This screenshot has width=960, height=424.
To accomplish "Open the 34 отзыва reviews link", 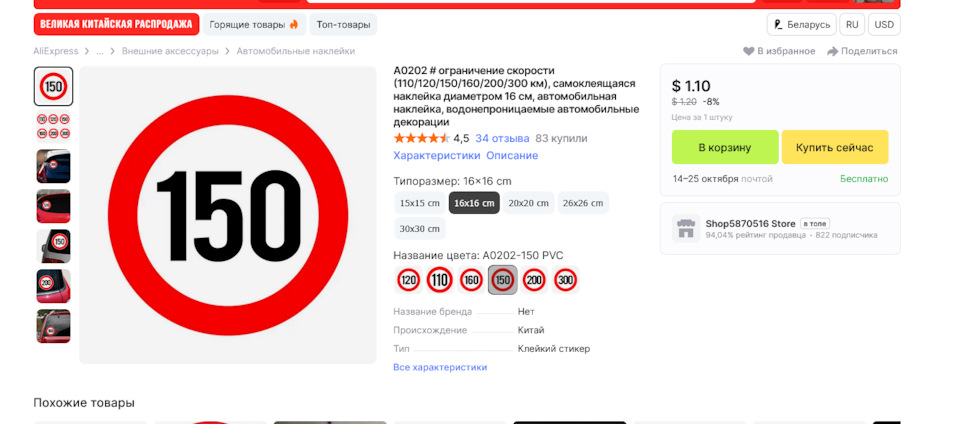I will pos(502,138).
